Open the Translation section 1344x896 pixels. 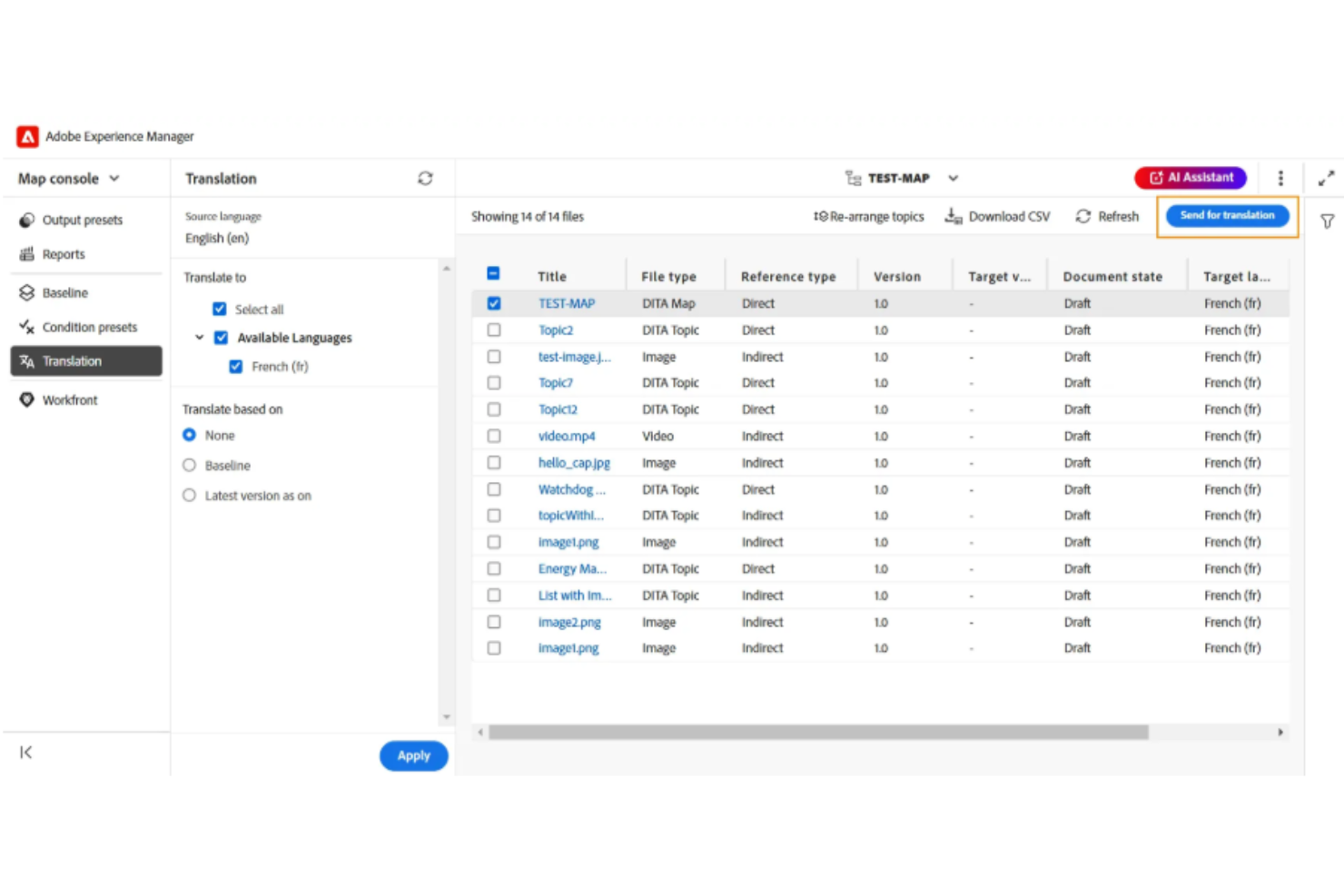[x=86, y=361]
